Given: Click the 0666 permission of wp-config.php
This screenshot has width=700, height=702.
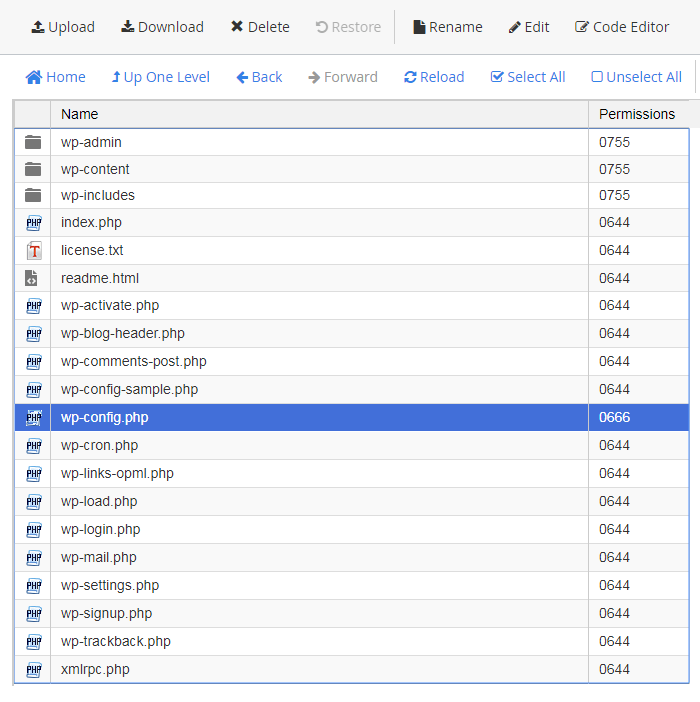Looking at the screenshot, I should click(x=615, y=417).
